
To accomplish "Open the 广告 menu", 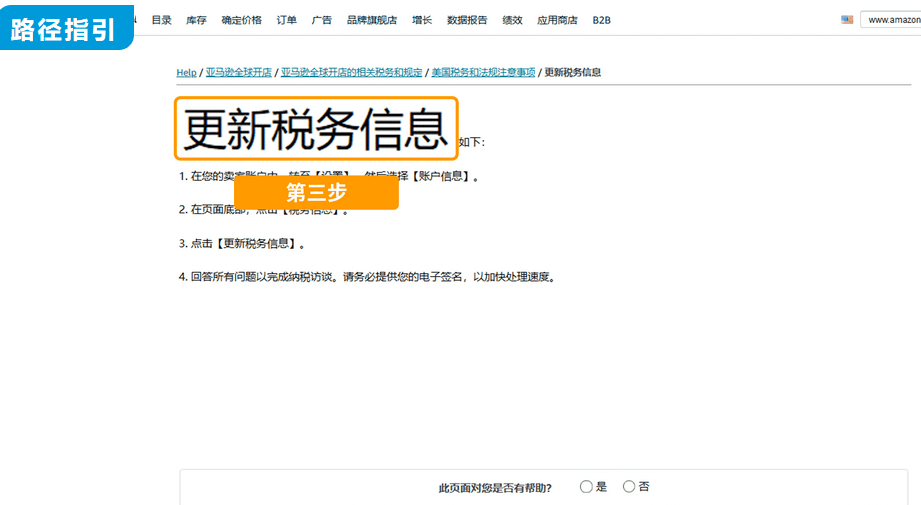I will click(321, 20).
